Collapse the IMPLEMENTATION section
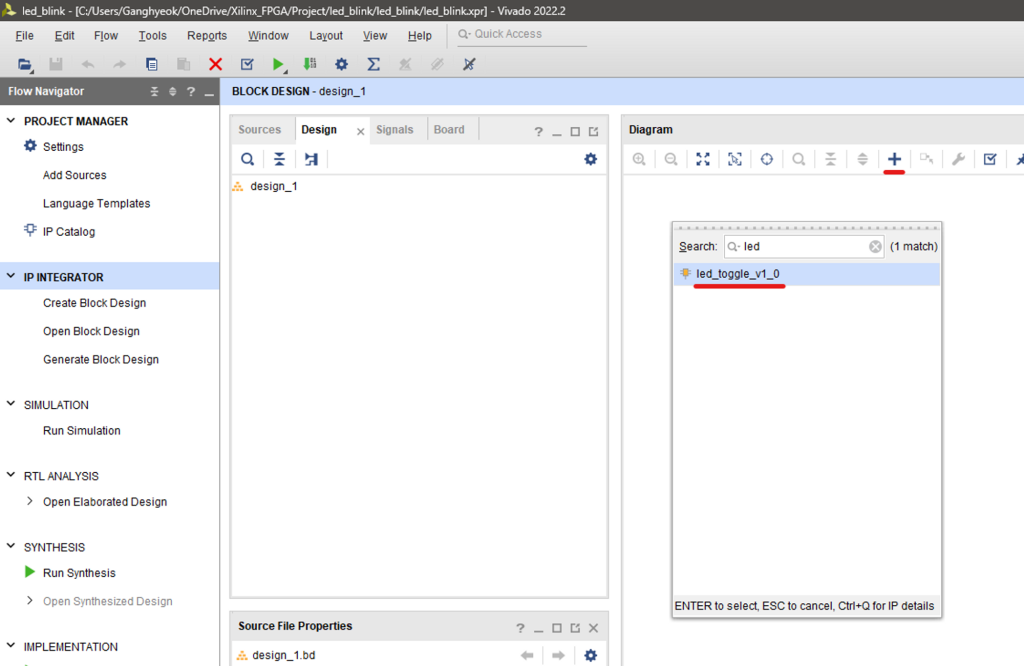 [x=10, y=645]
